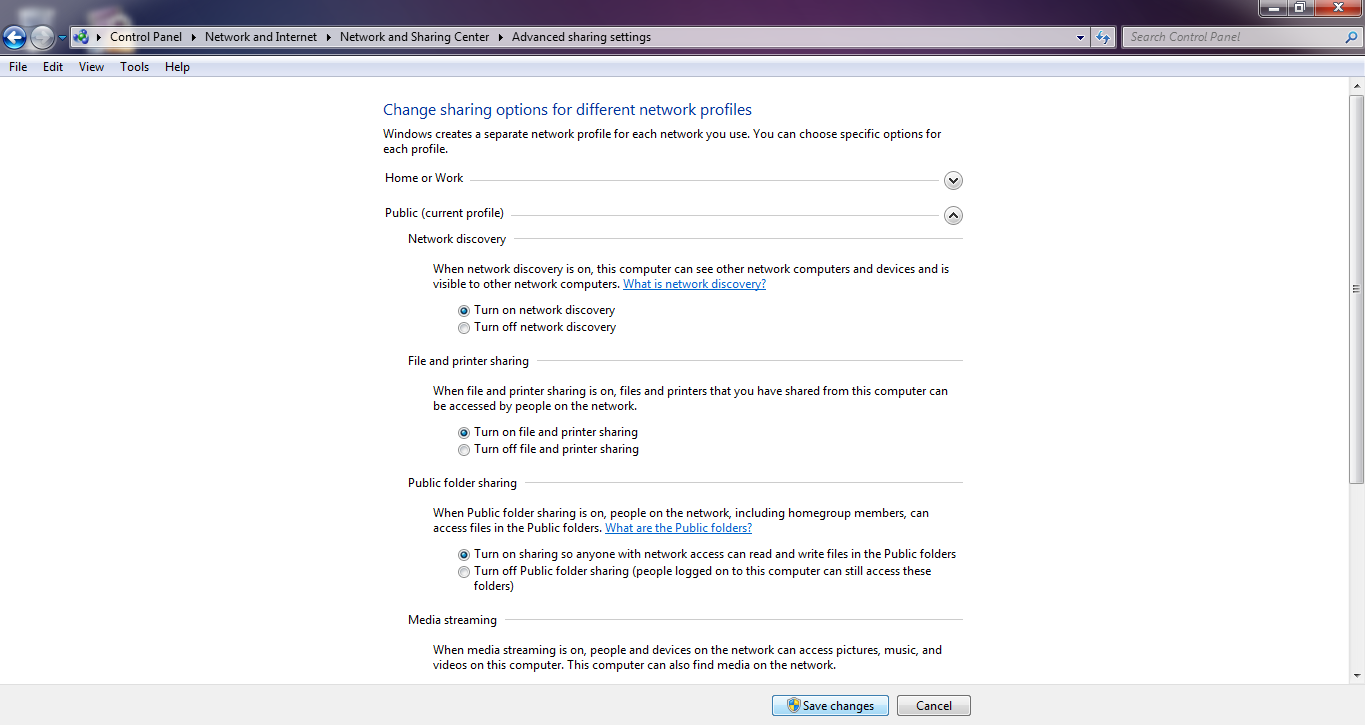Screen dimensions: 1365x725
Task: Click the network icon in the address bar
Action: 79,36
